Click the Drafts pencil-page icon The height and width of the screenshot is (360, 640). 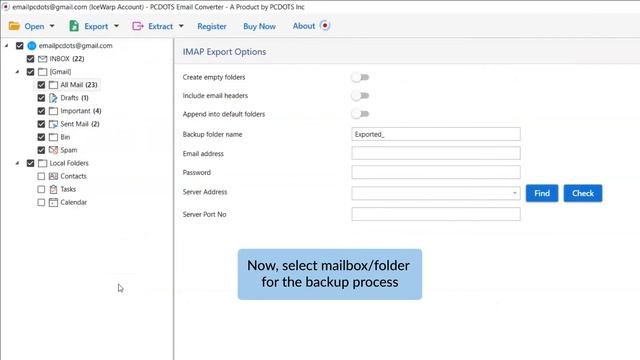(53, 98)
